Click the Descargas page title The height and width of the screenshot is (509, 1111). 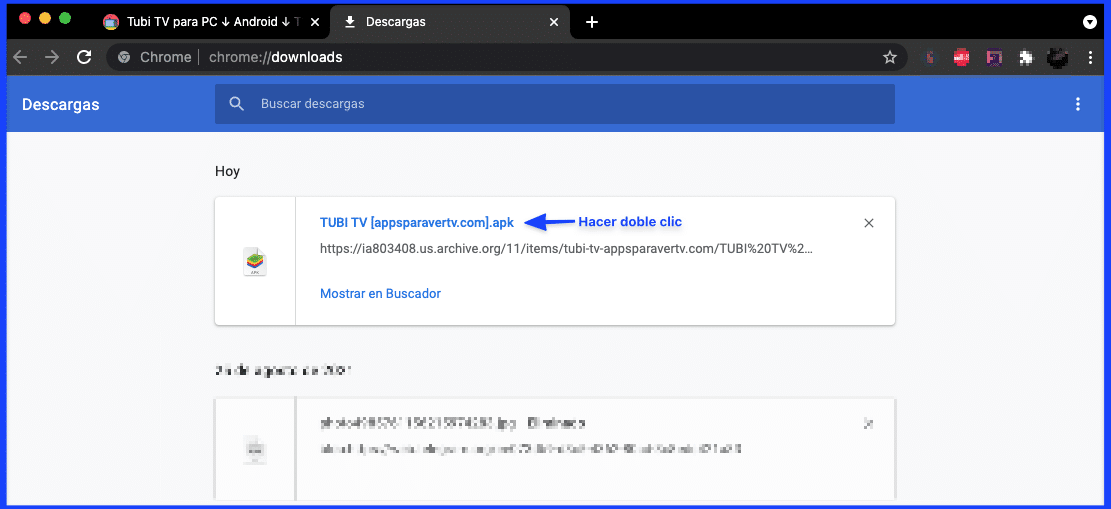(x=61, y=105)
